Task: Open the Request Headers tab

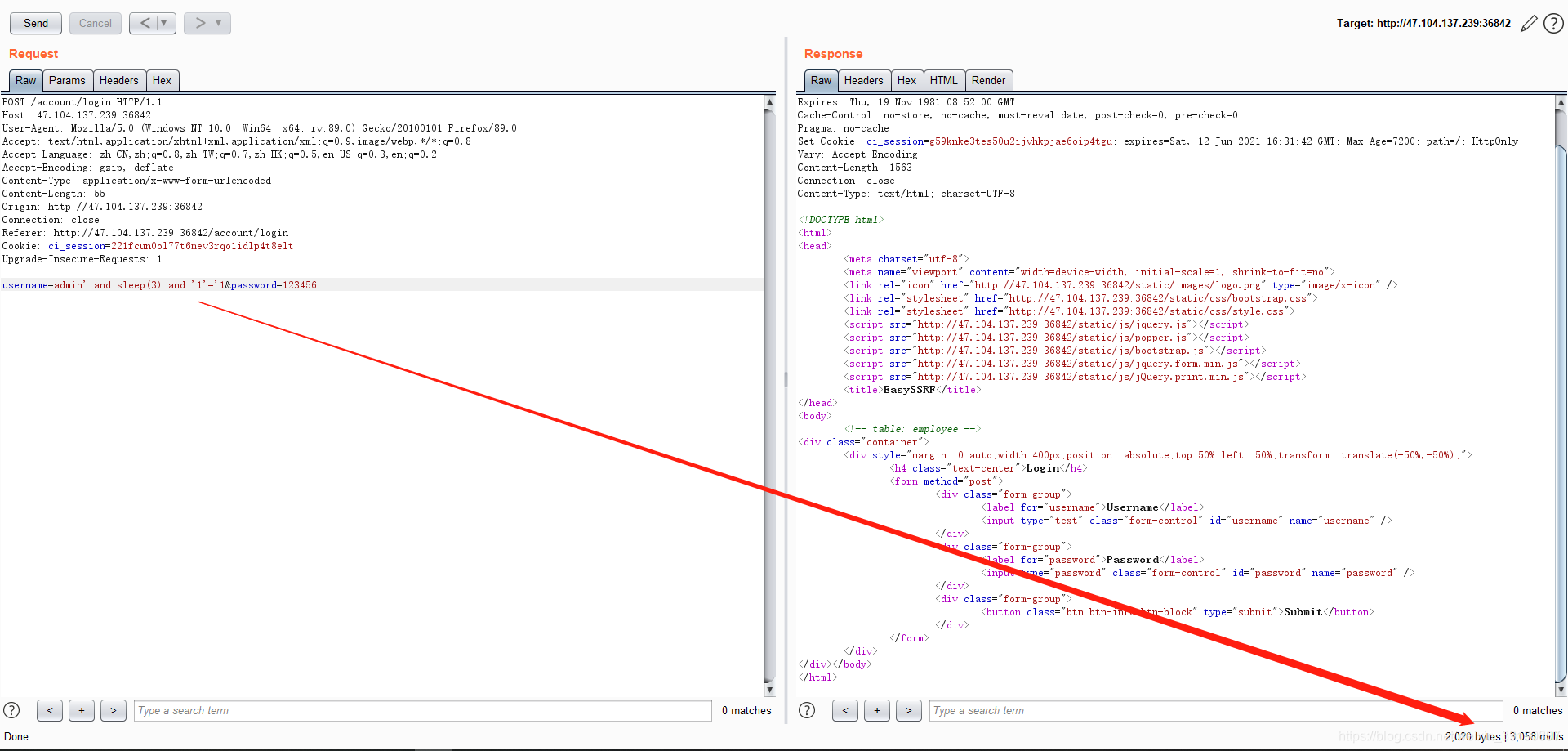Action: pyautogui.click(x=119, y=80)
